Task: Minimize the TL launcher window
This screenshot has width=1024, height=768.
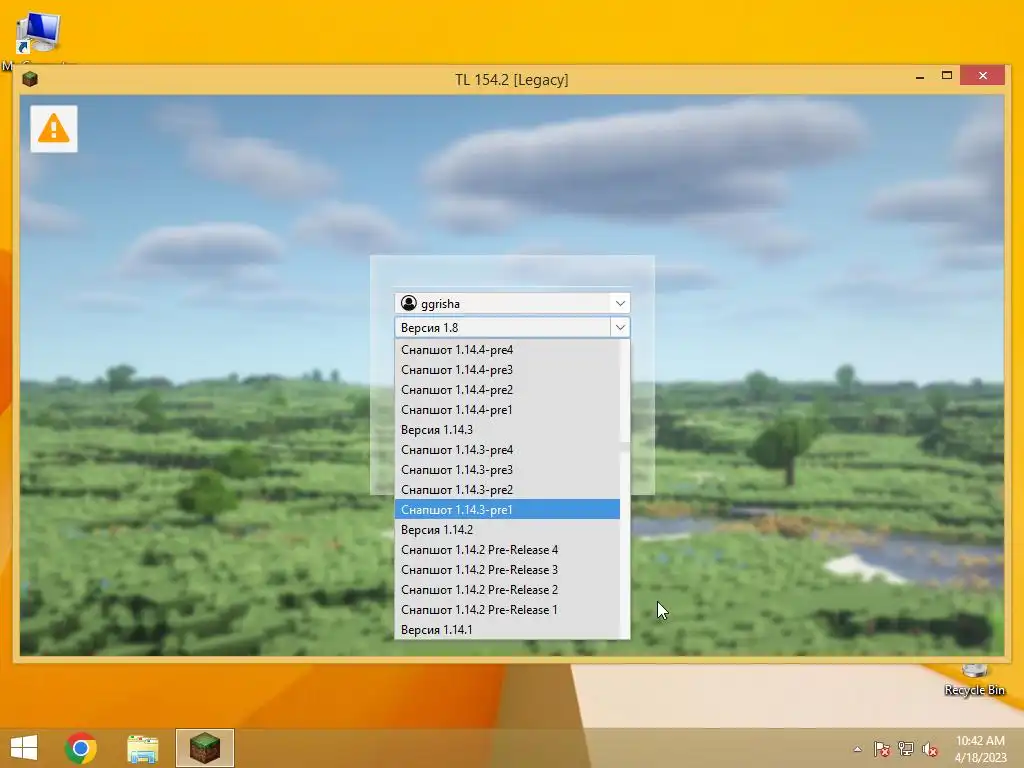Action: pyautogui.click(x=920, y=76)
